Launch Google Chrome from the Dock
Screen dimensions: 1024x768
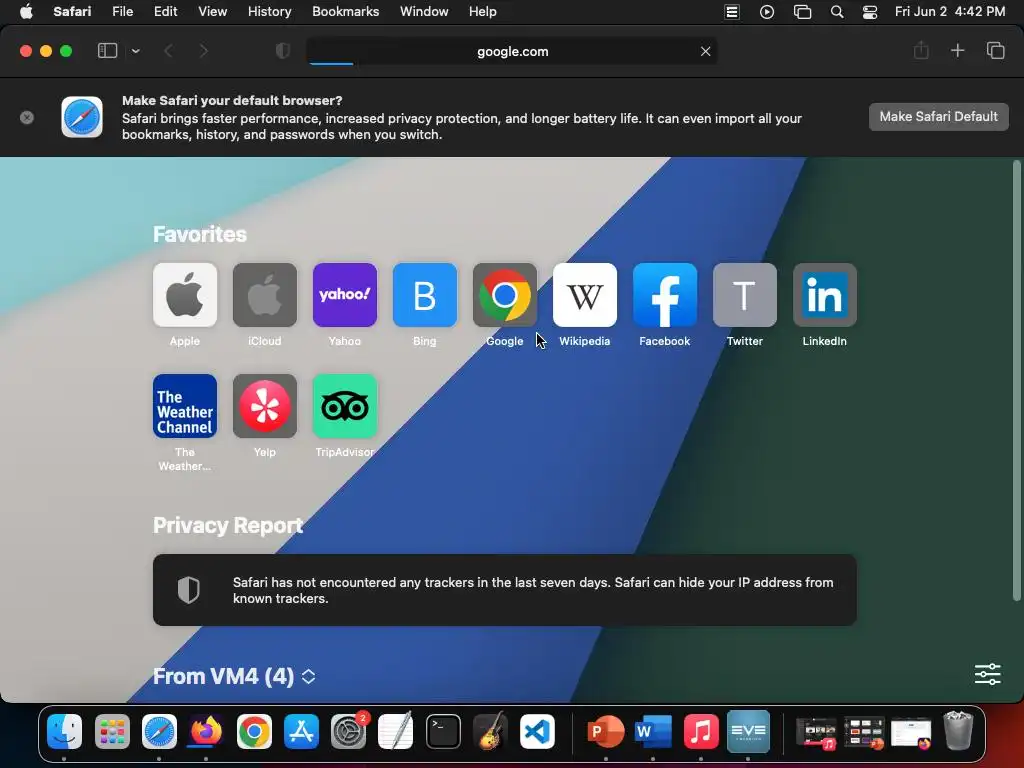click(x=254, y=731)
